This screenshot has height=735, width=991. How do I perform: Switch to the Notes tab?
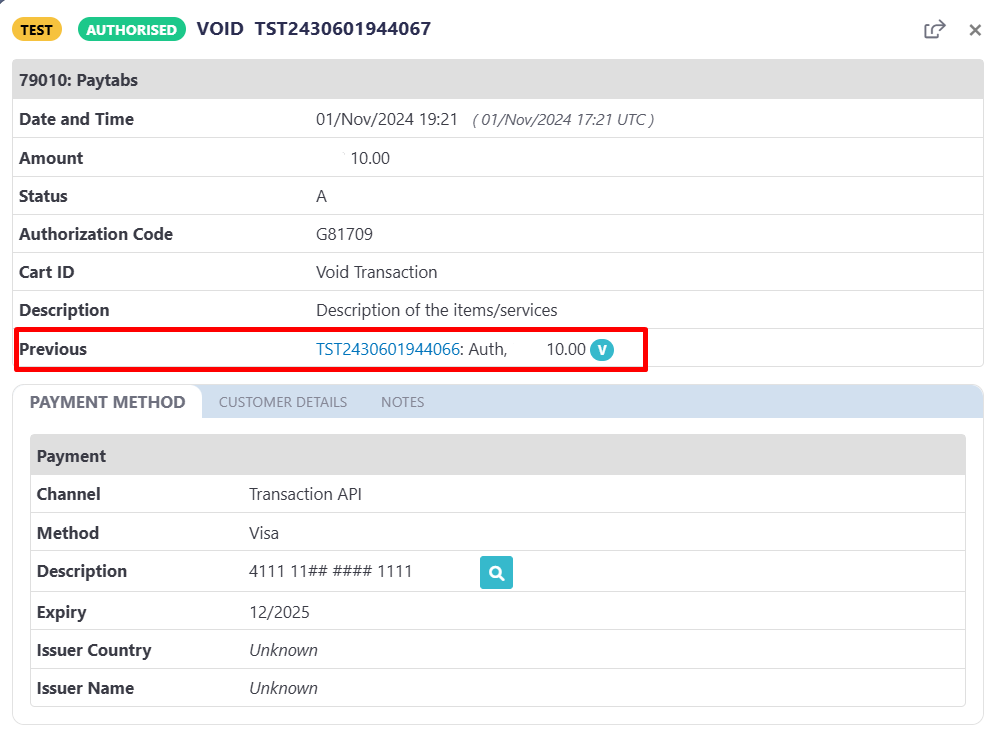point(403,403)
